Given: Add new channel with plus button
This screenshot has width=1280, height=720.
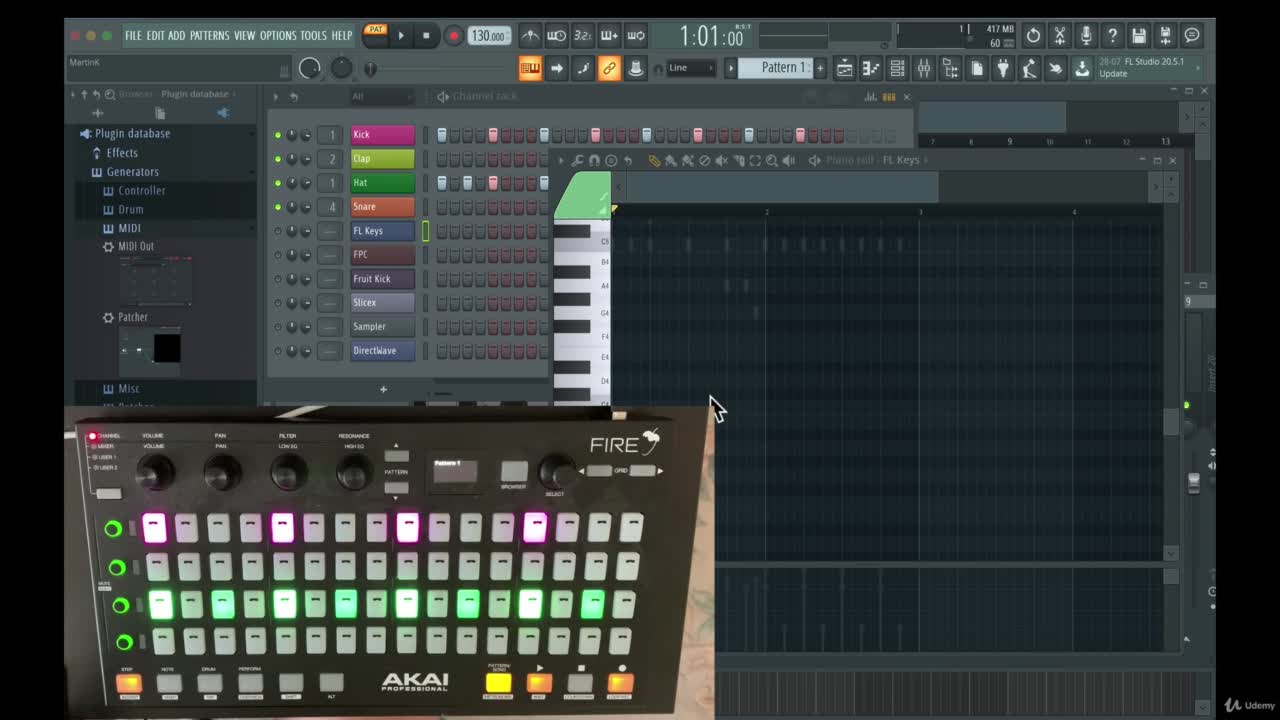Looking at the screenshot, I should point(383,389).
